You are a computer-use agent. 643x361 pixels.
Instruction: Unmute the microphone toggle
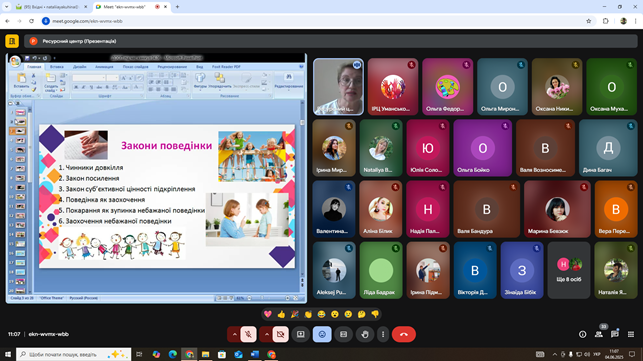[248, 334]
